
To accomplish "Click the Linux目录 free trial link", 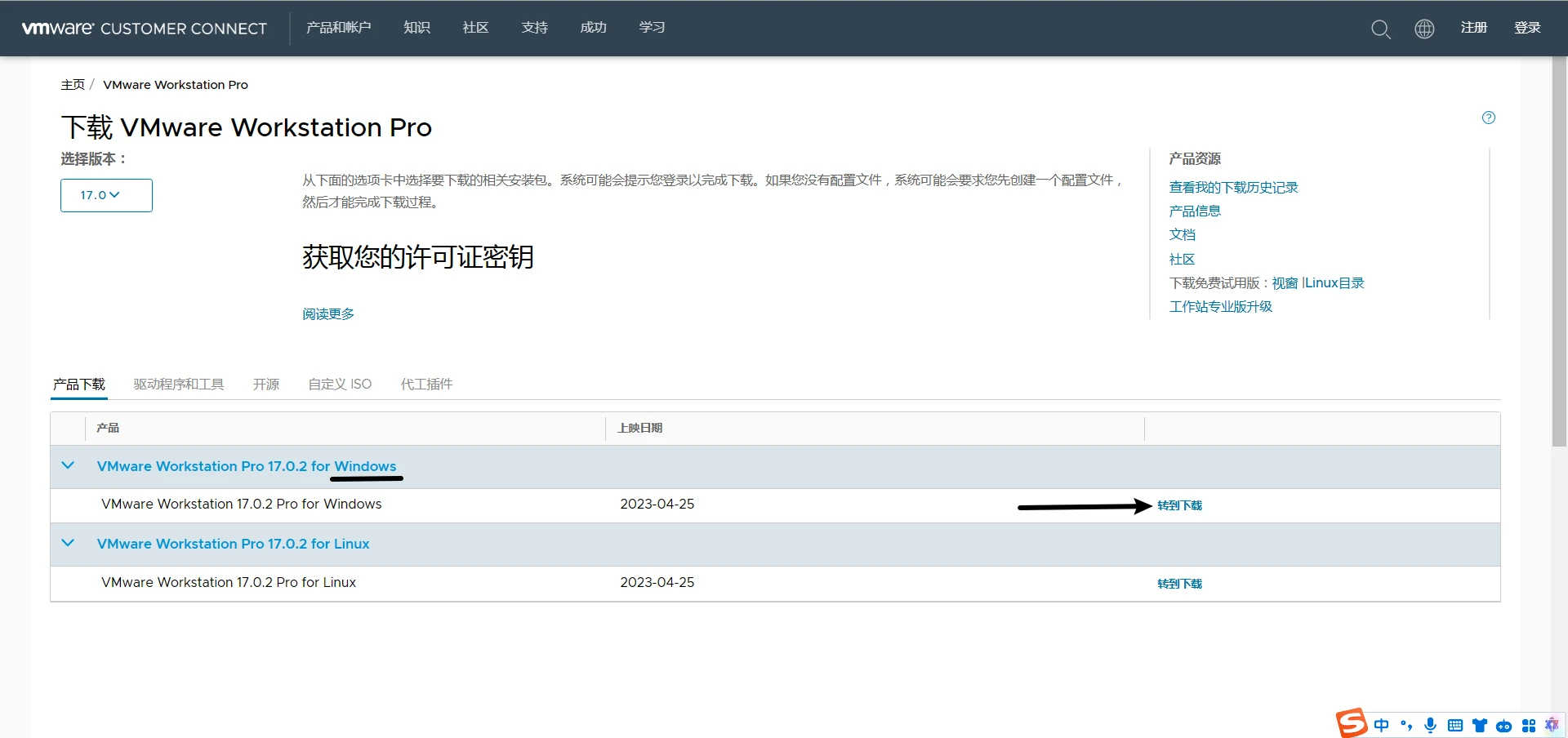I will pos(1334,283).
